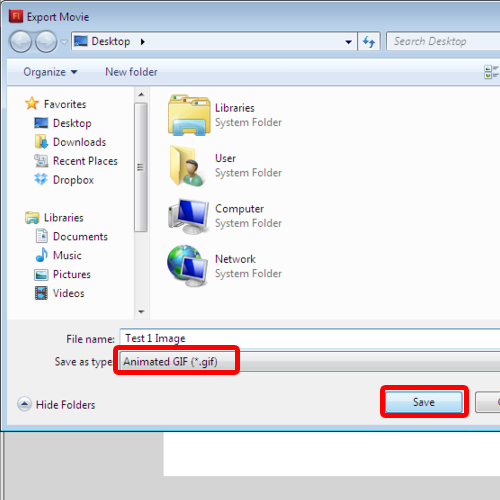Select the User system folder icon
Viewport: 500px width, 500px height.
pos(187,166)
